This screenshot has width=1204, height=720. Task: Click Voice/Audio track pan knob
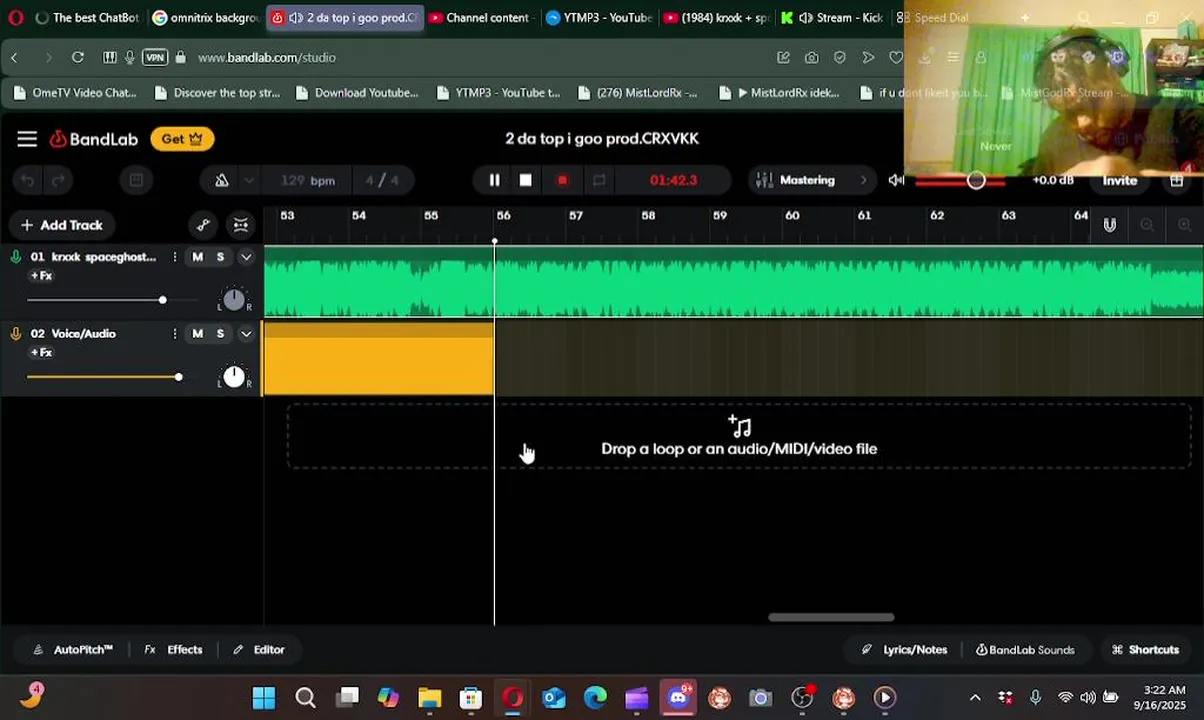click(x=234, y=376)
